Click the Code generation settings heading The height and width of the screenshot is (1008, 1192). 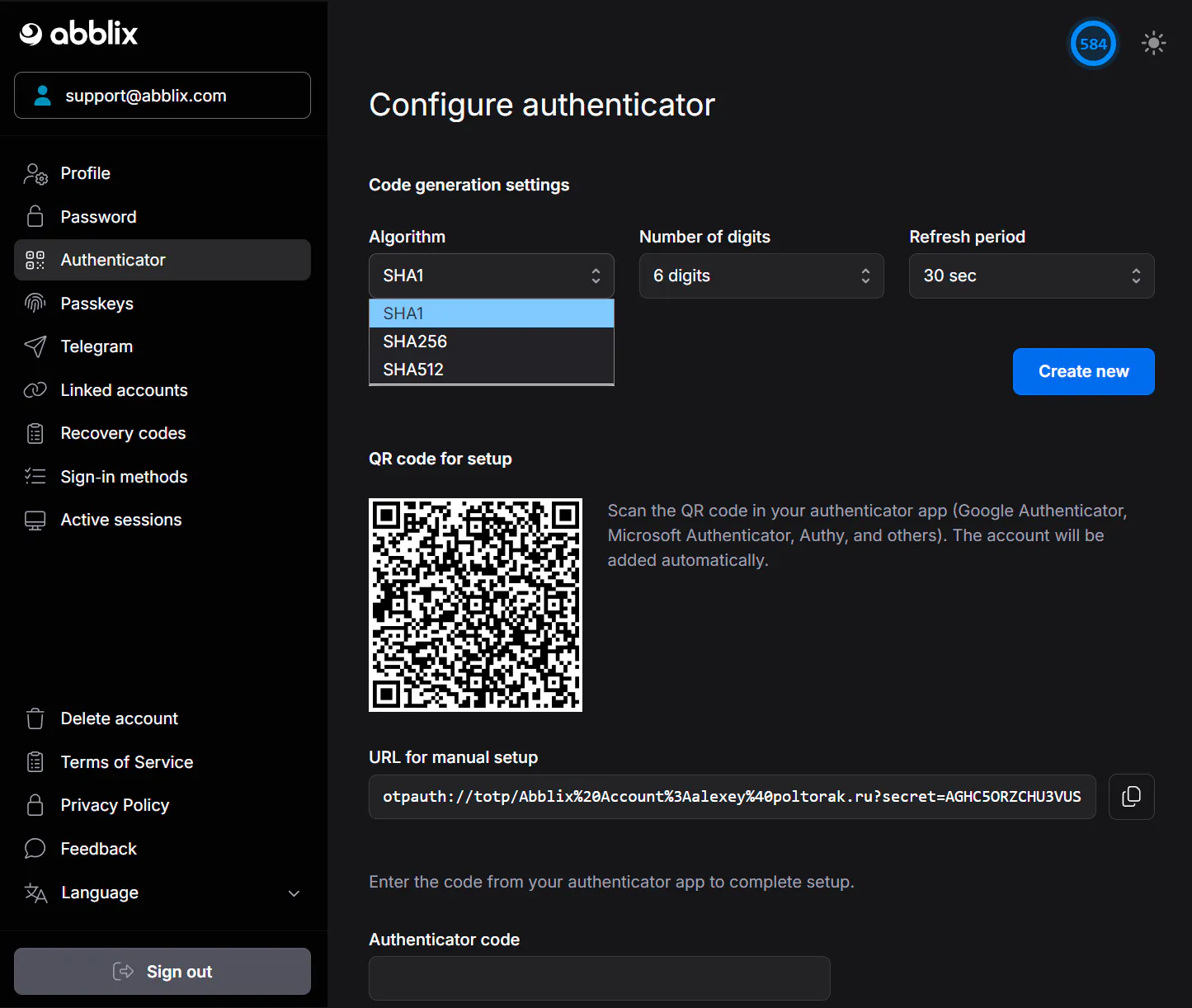tap(469, 185)
